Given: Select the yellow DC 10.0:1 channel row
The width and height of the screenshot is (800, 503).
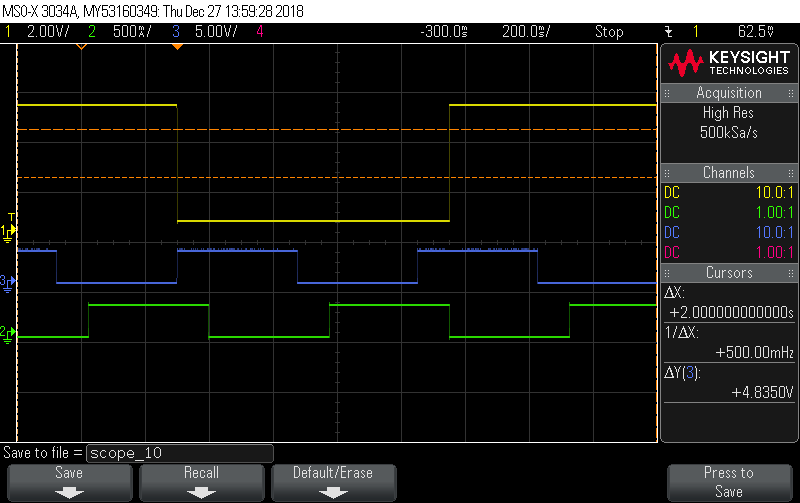Looking at the screenshot, I should click(729, 193).
